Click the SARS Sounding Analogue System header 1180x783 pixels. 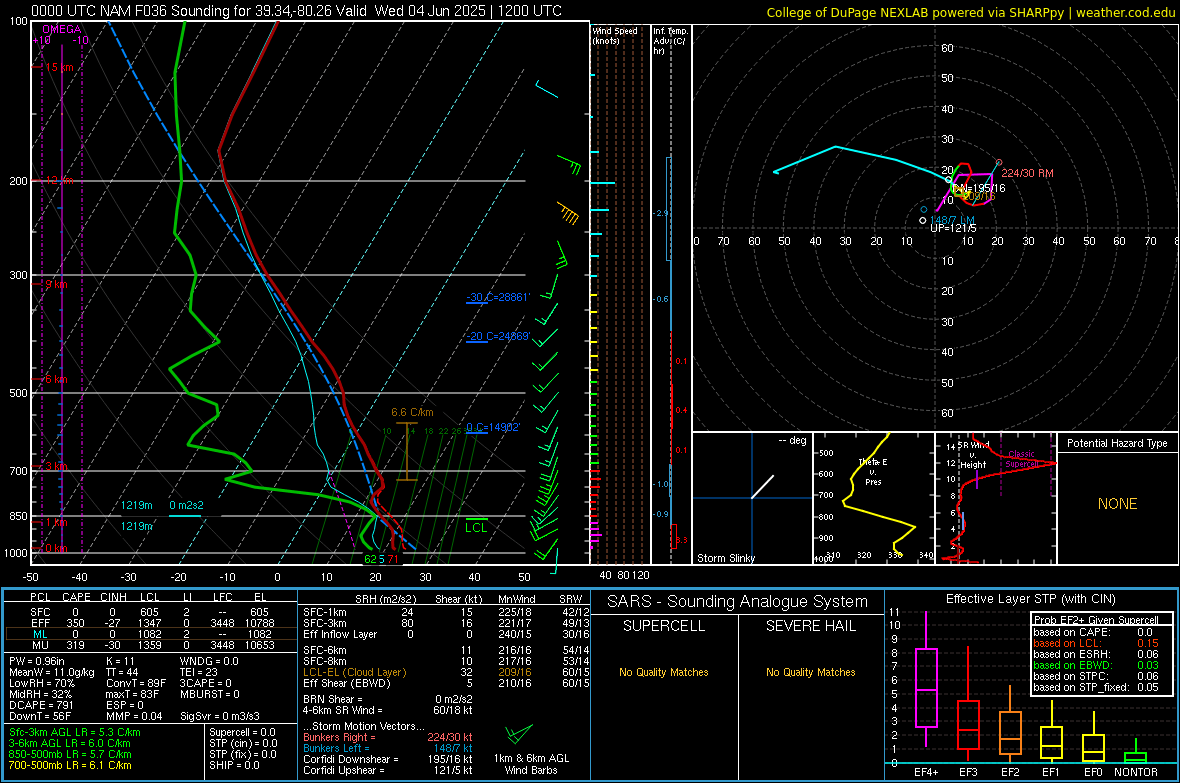[x=738, y=602]
